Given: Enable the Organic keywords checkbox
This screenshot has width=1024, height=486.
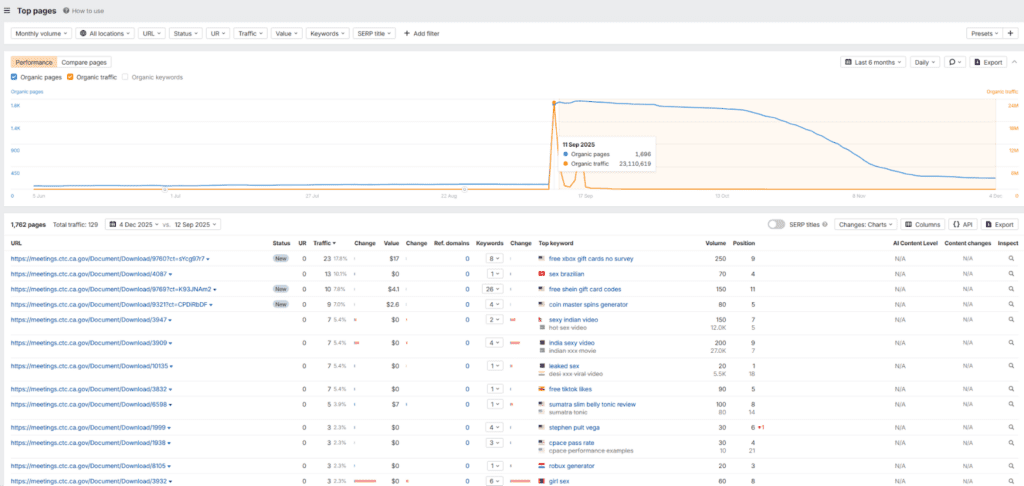Looking at the screenshot, I should click(125, 77).
